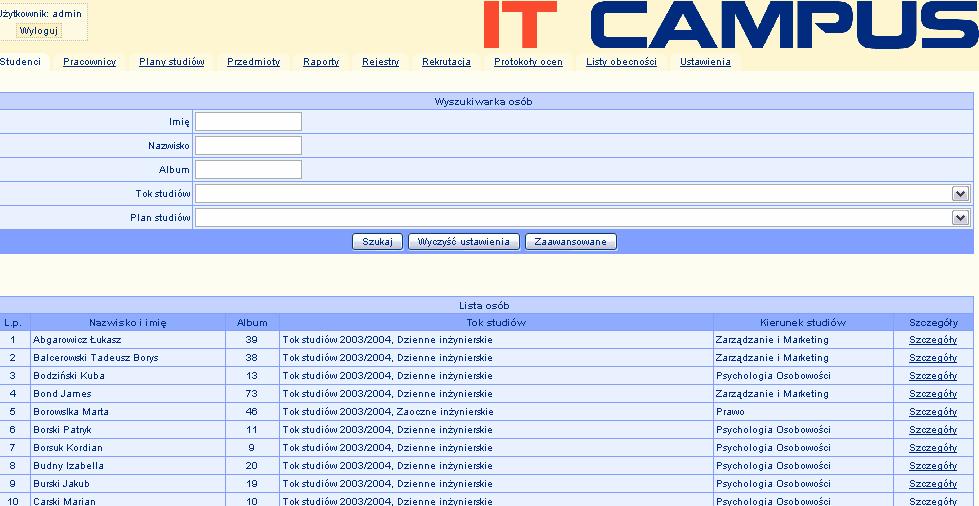This screenshot has width=979, height=506.
Task: Click the Album input field
Action: [248, 169]
